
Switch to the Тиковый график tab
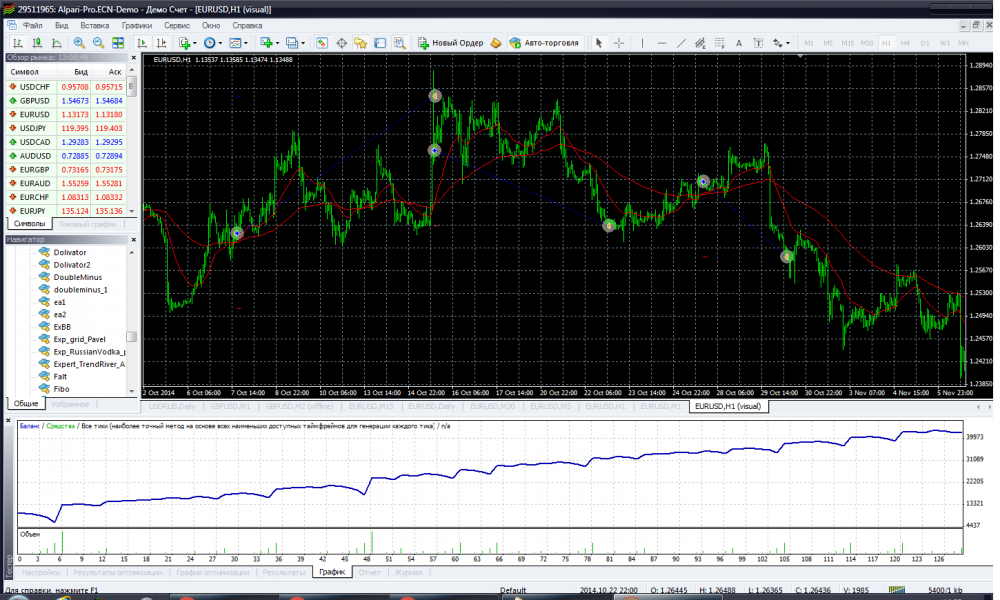coord(87,224)
